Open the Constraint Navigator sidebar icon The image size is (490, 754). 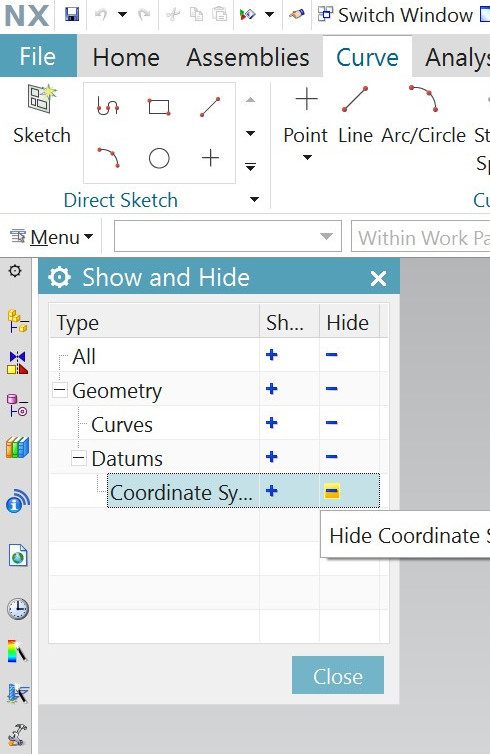(18, 363)
